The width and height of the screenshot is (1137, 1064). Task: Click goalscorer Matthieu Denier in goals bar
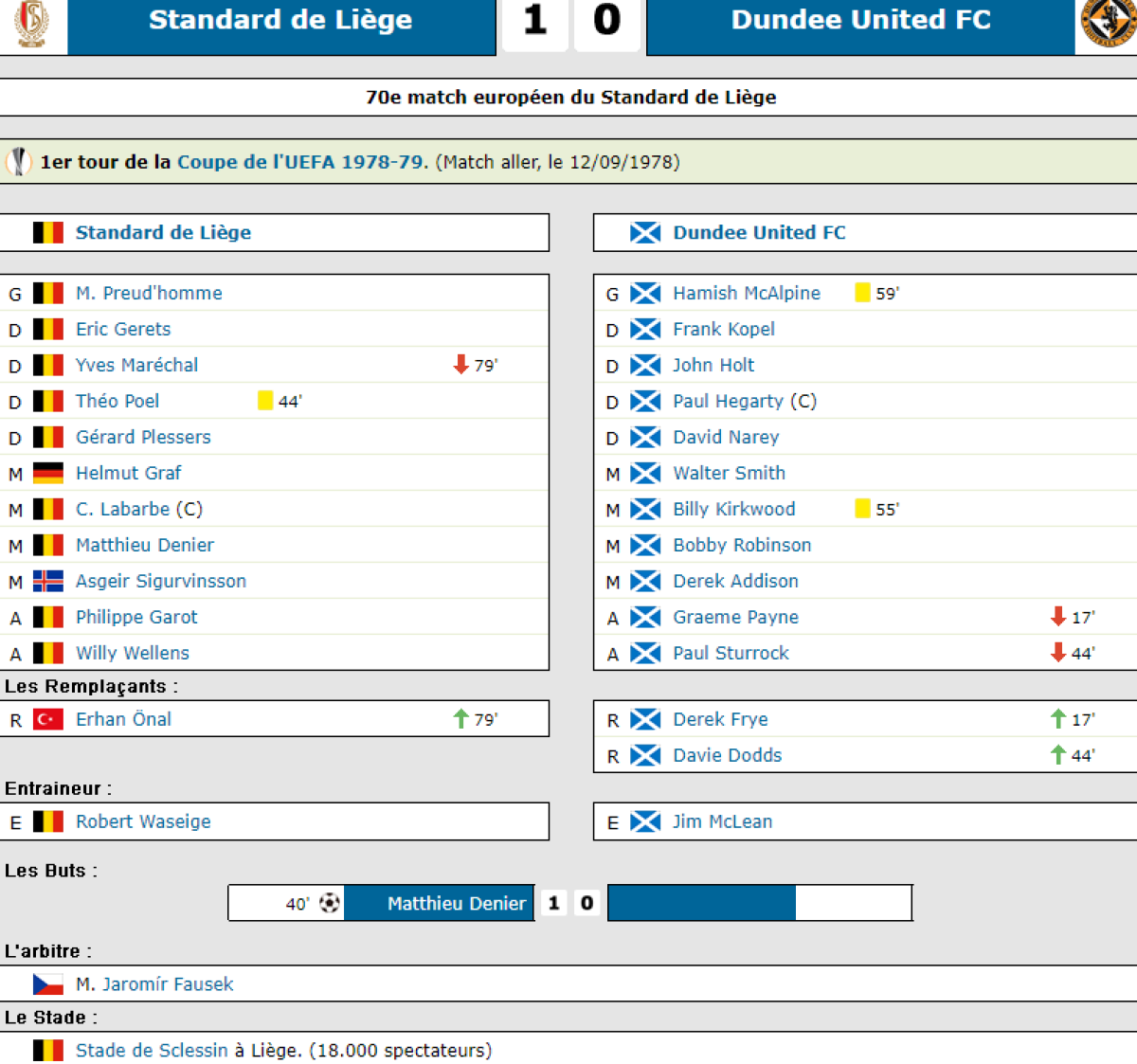tap(456, 903)
